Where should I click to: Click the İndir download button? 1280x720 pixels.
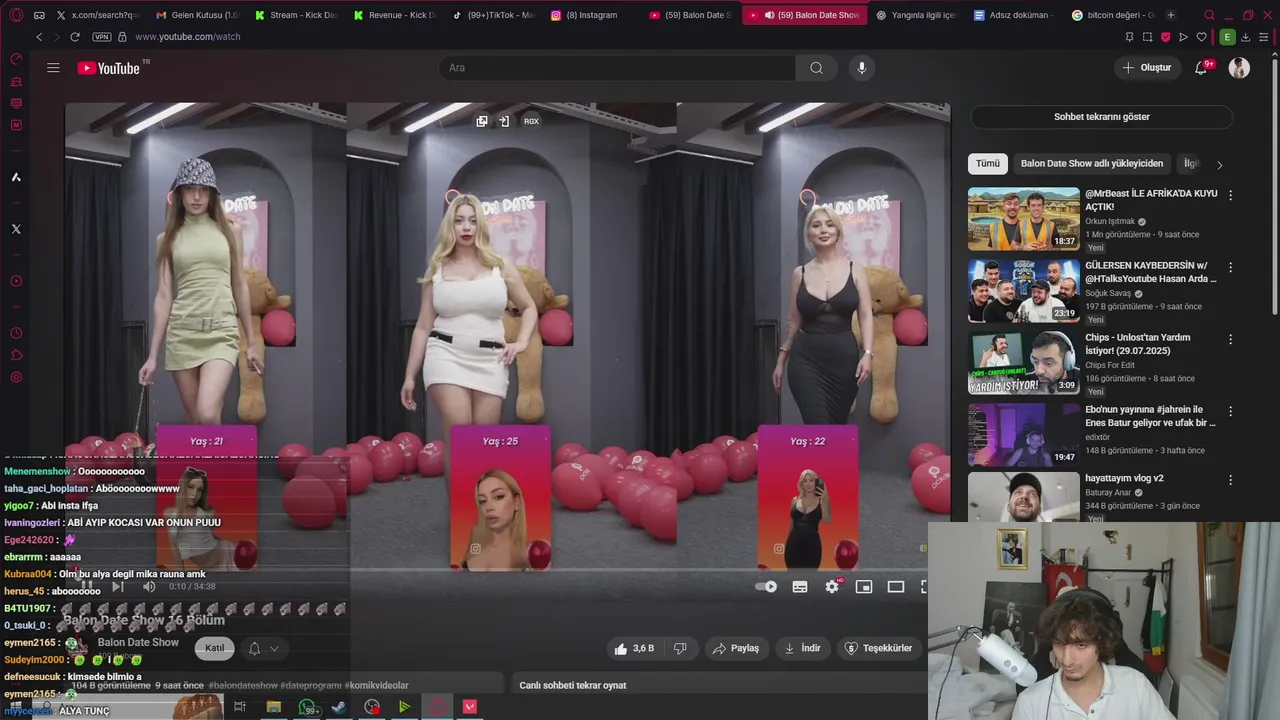point(802,648)
